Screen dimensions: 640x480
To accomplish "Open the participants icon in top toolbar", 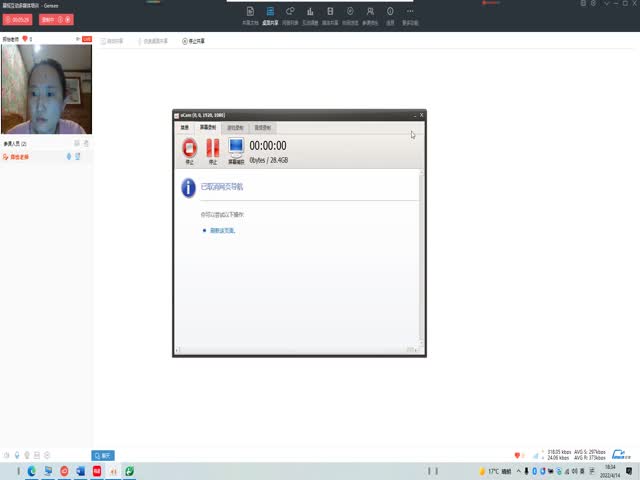I will pyautogui.click(x=370, y=14).
